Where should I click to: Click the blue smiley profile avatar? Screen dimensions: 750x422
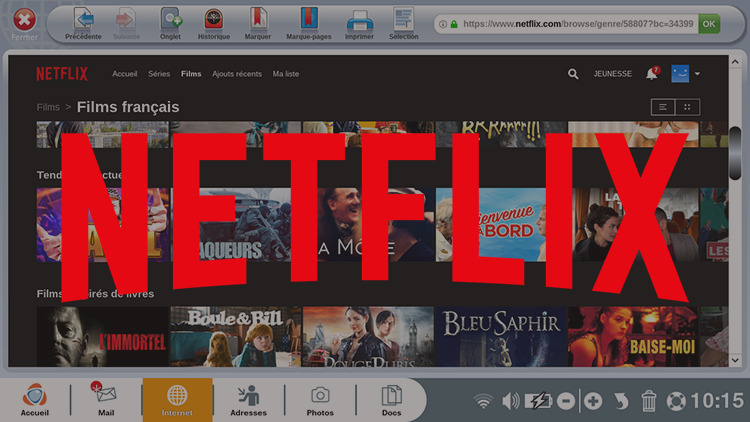pyautogui.click(x=680, y=74)
